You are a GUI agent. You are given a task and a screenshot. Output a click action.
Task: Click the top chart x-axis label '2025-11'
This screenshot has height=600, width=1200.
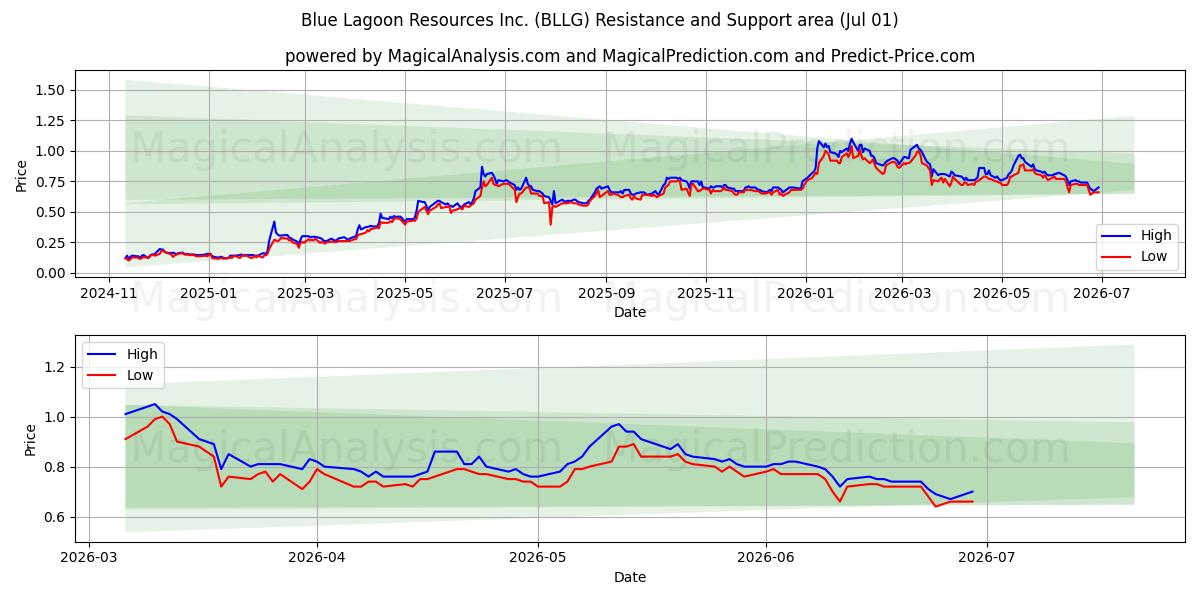706,293
